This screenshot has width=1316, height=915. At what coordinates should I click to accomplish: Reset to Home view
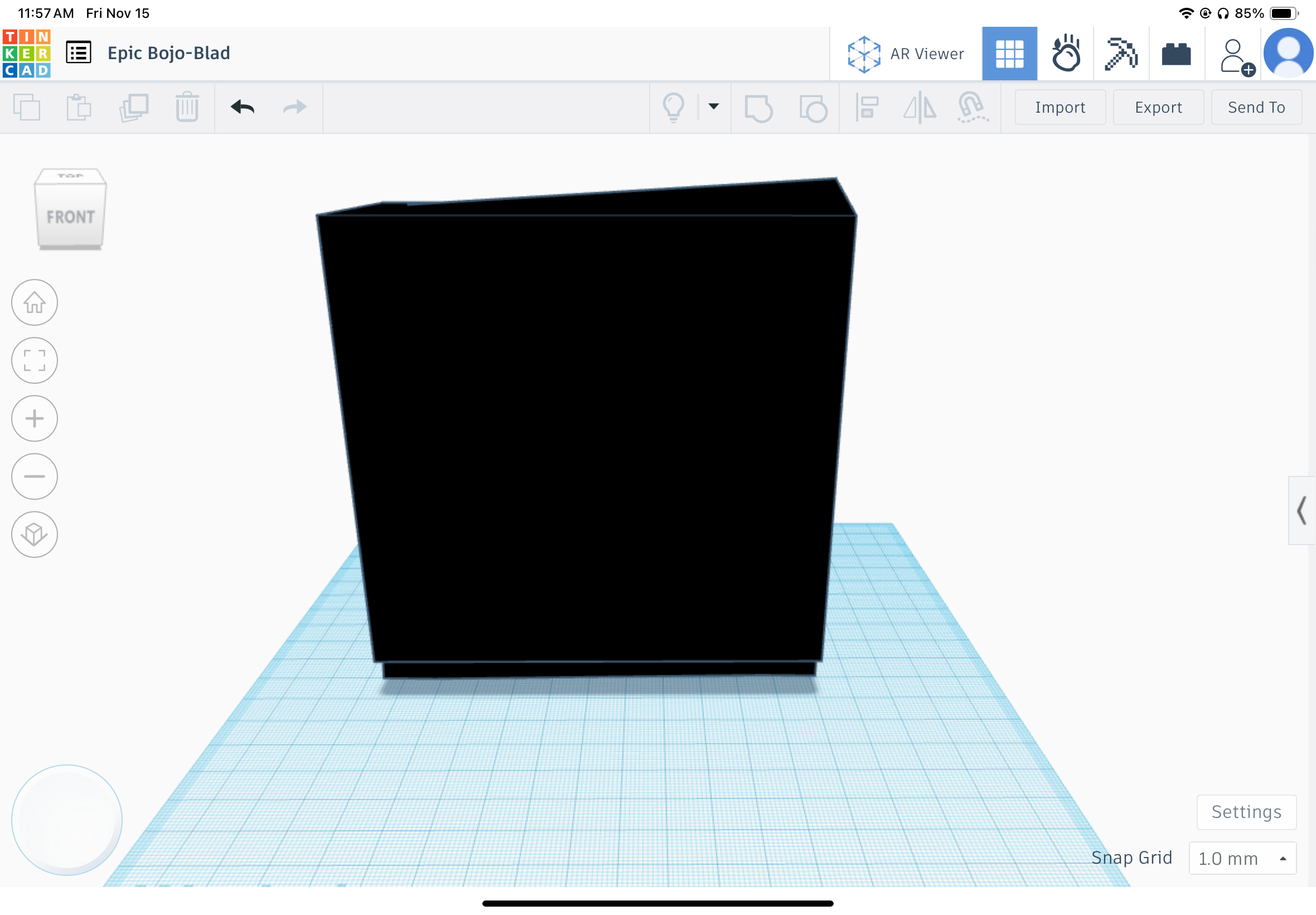point(35,303)
